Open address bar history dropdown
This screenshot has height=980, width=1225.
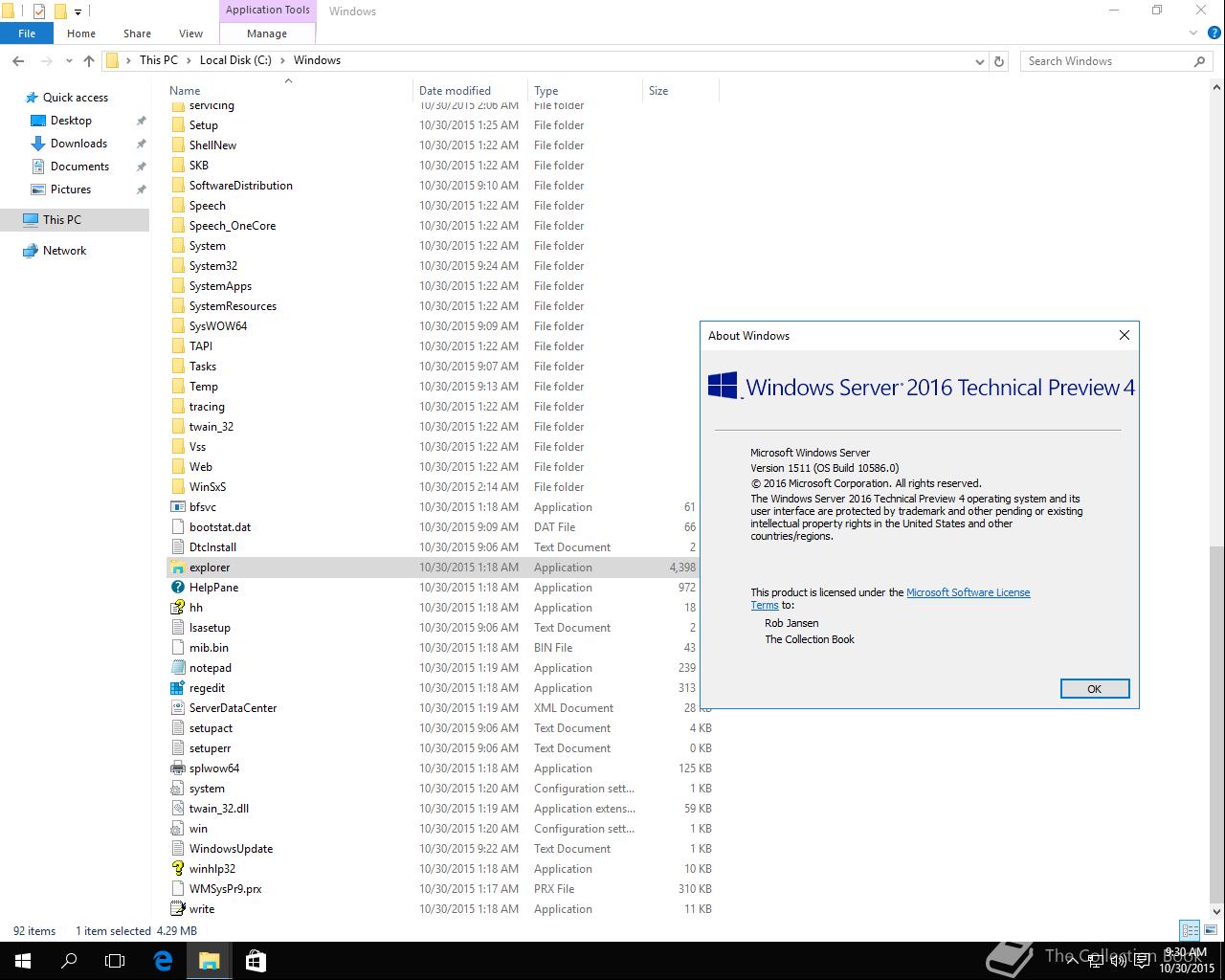coord(979,61)
